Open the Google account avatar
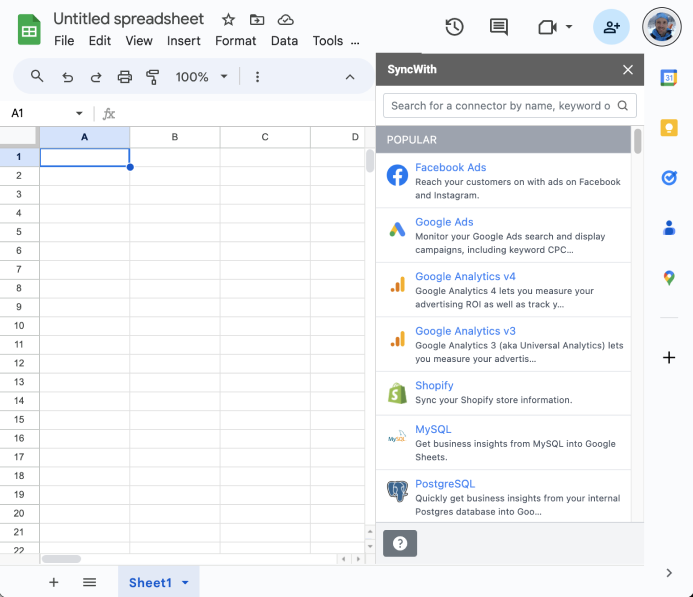Image resolution: width=693 pixels, height=597 pixels. point(662,27)
